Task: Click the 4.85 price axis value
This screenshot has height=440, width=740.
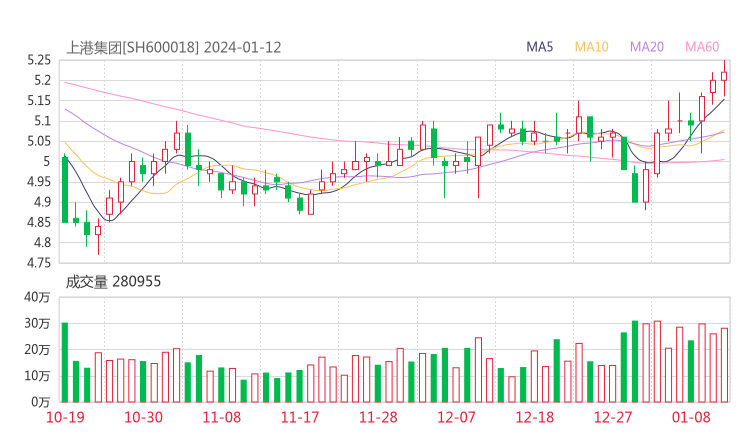Action: (39, 222)
